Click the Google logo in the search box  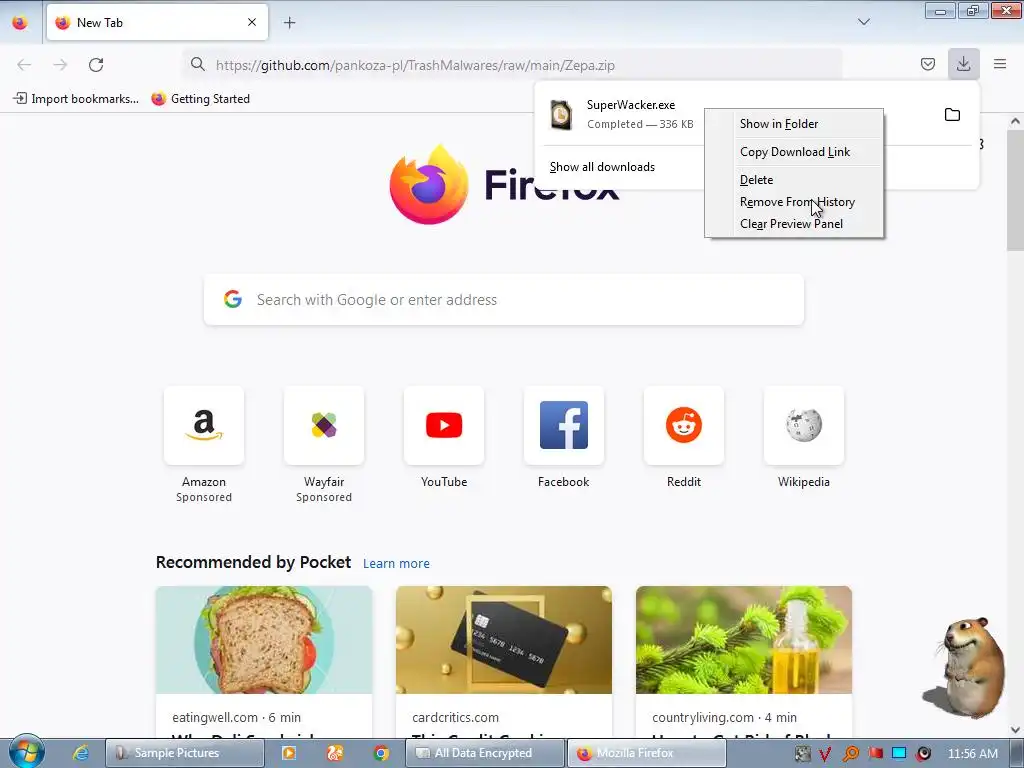[233, 300]
